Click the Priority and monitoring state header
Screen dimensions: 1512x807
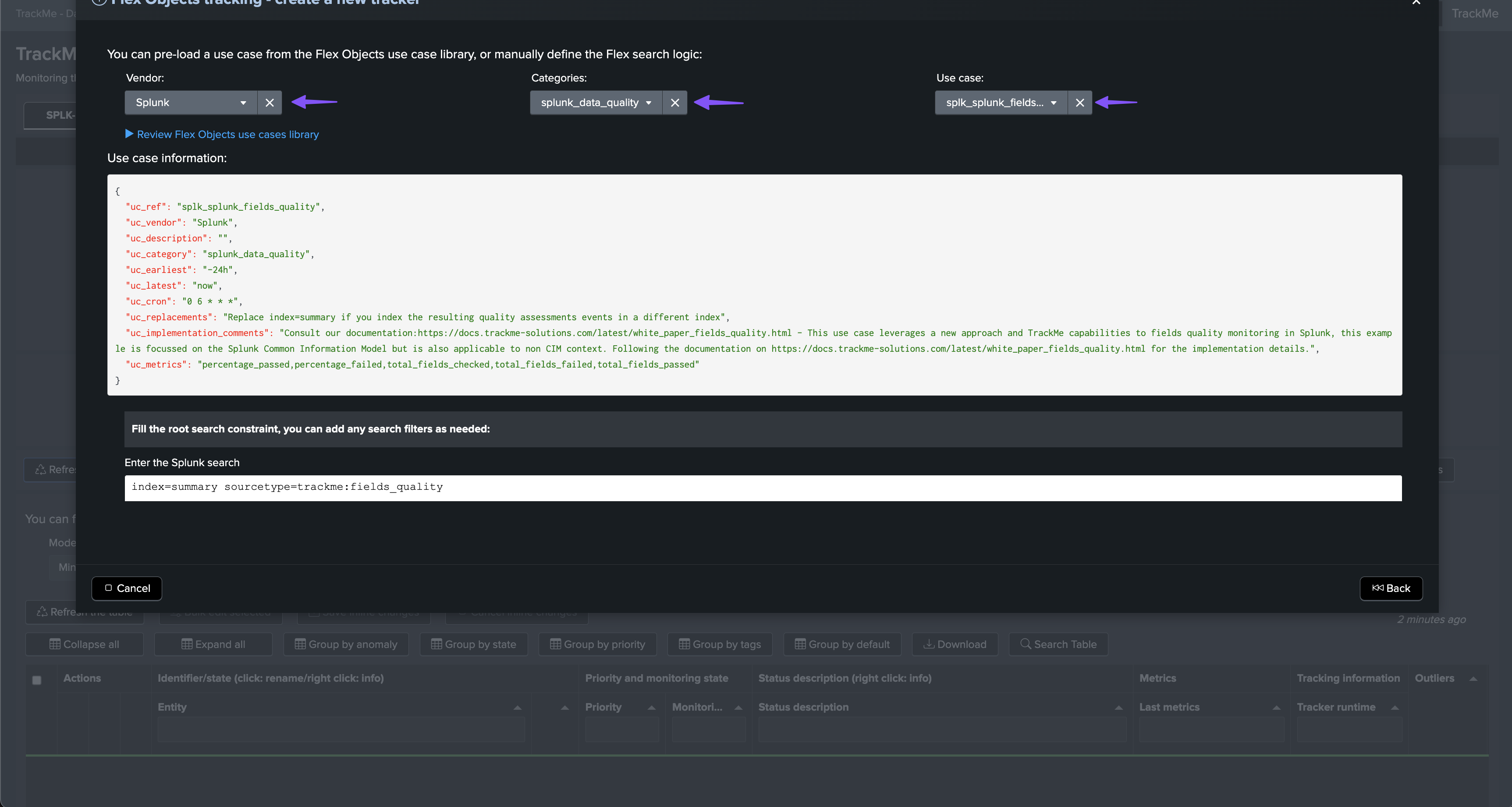(x=656, y=678)
